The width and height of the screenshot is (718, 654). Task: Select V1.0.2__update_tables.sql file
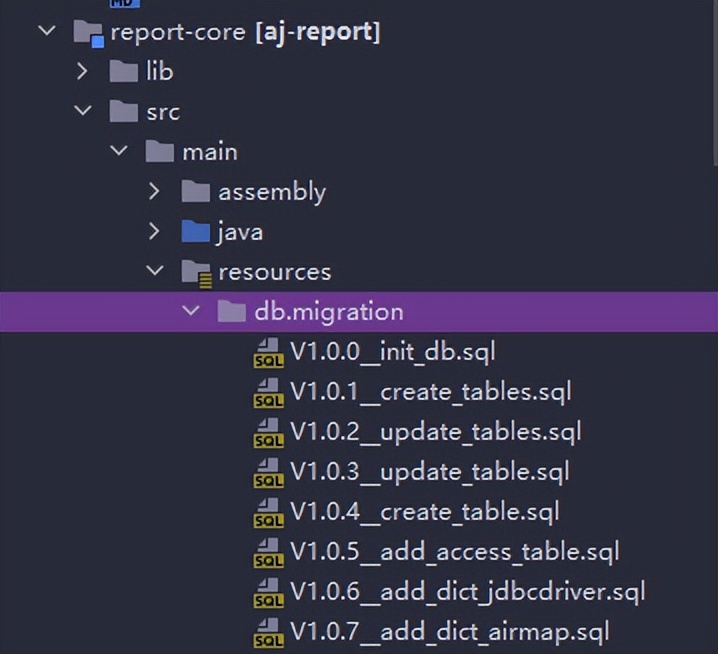(435, 432)
